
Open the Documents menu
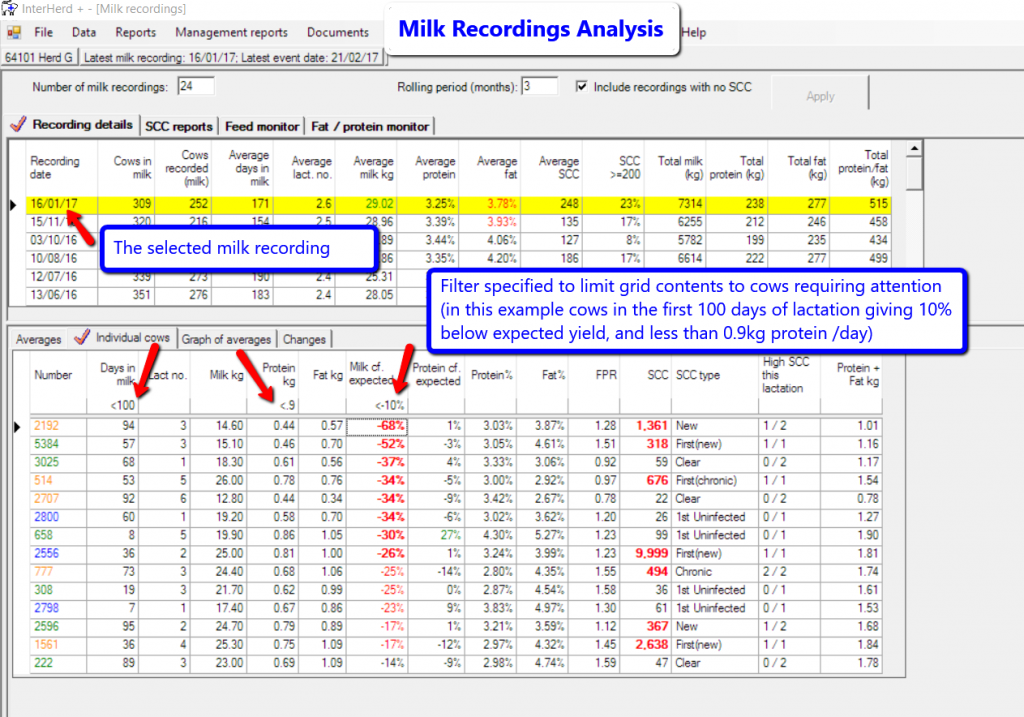coord(337,33)
